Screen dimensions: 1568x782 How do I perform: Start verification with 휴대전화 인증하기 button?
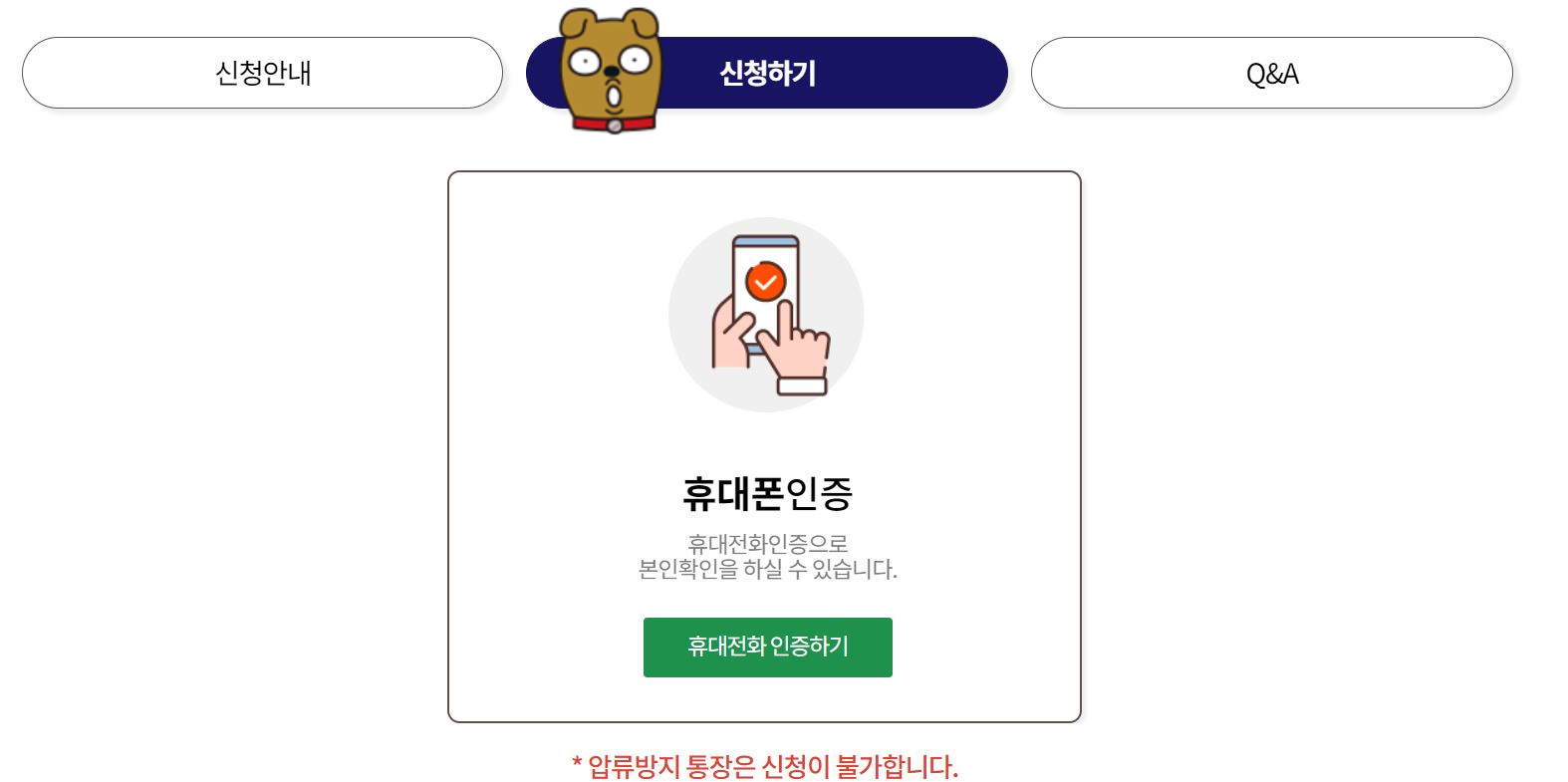[x=767, y=648]
